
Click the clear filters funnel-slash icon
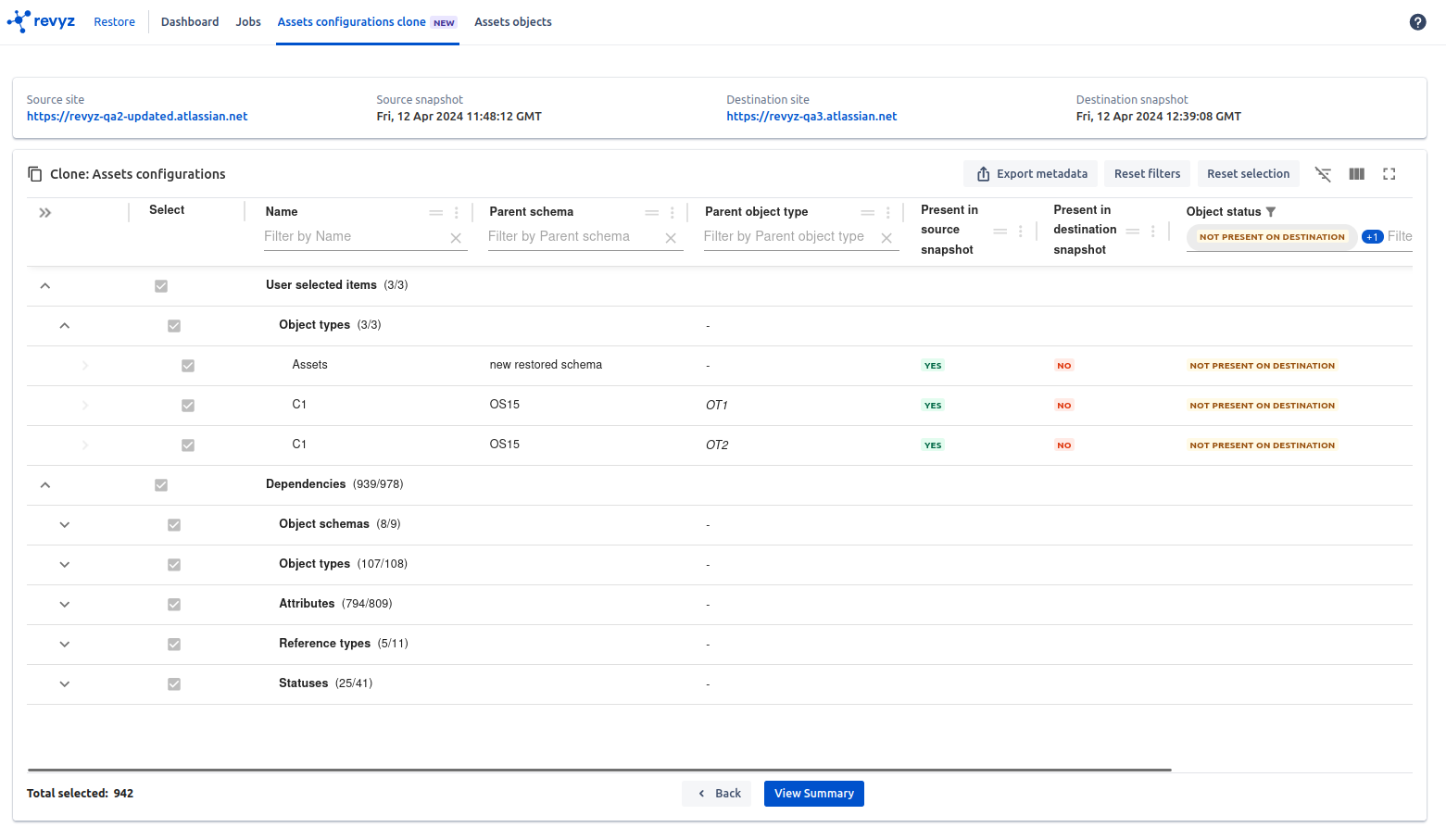pos(1323,174)
